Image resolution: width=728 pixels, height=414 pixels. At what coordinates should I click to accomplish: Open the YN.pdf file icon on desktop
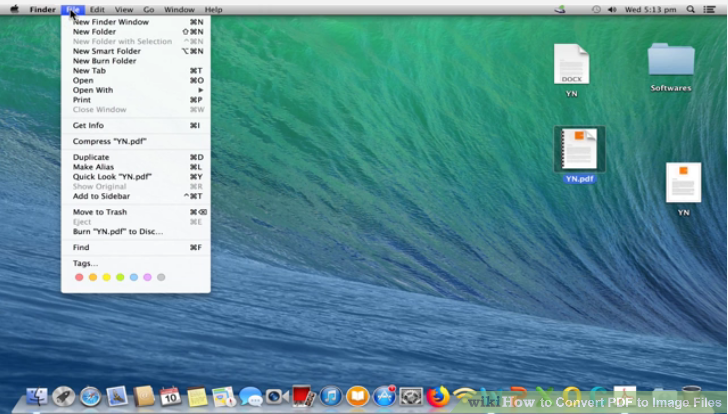pos(579,149)
